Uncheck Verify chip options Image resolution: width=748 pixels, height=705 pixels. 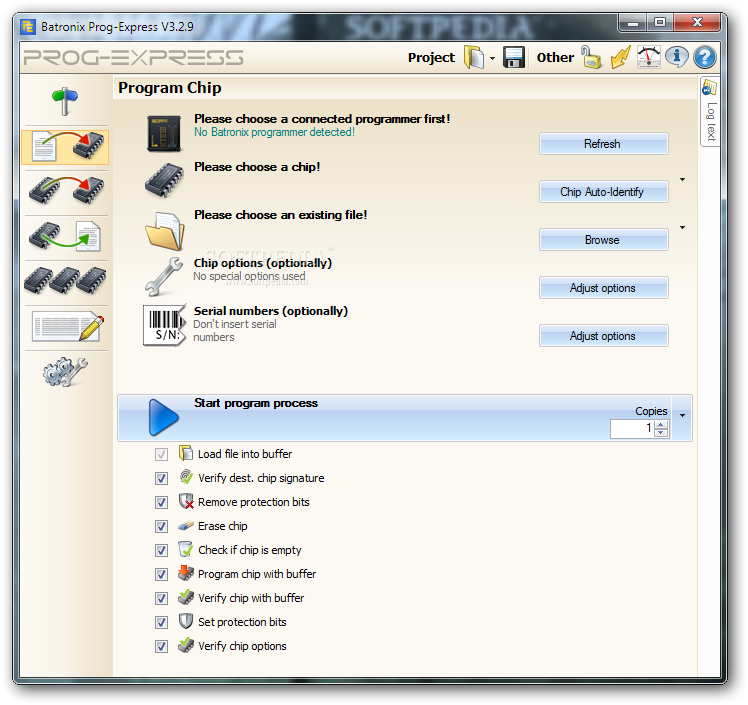161,646
